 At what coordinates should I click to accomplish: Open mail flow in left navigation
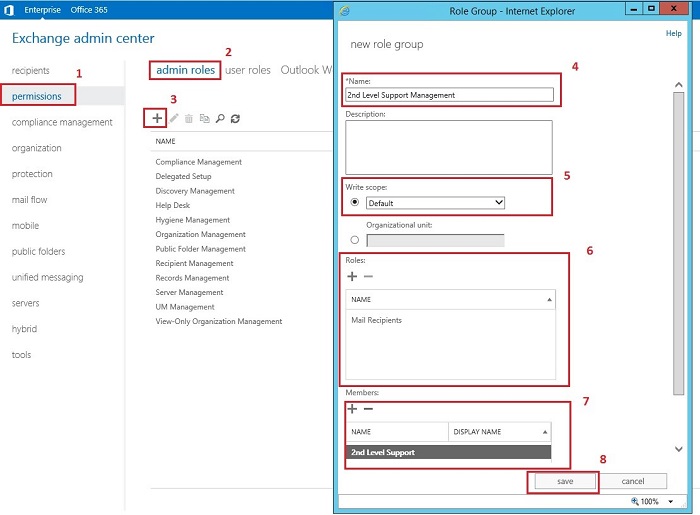(x=29, y=200)
